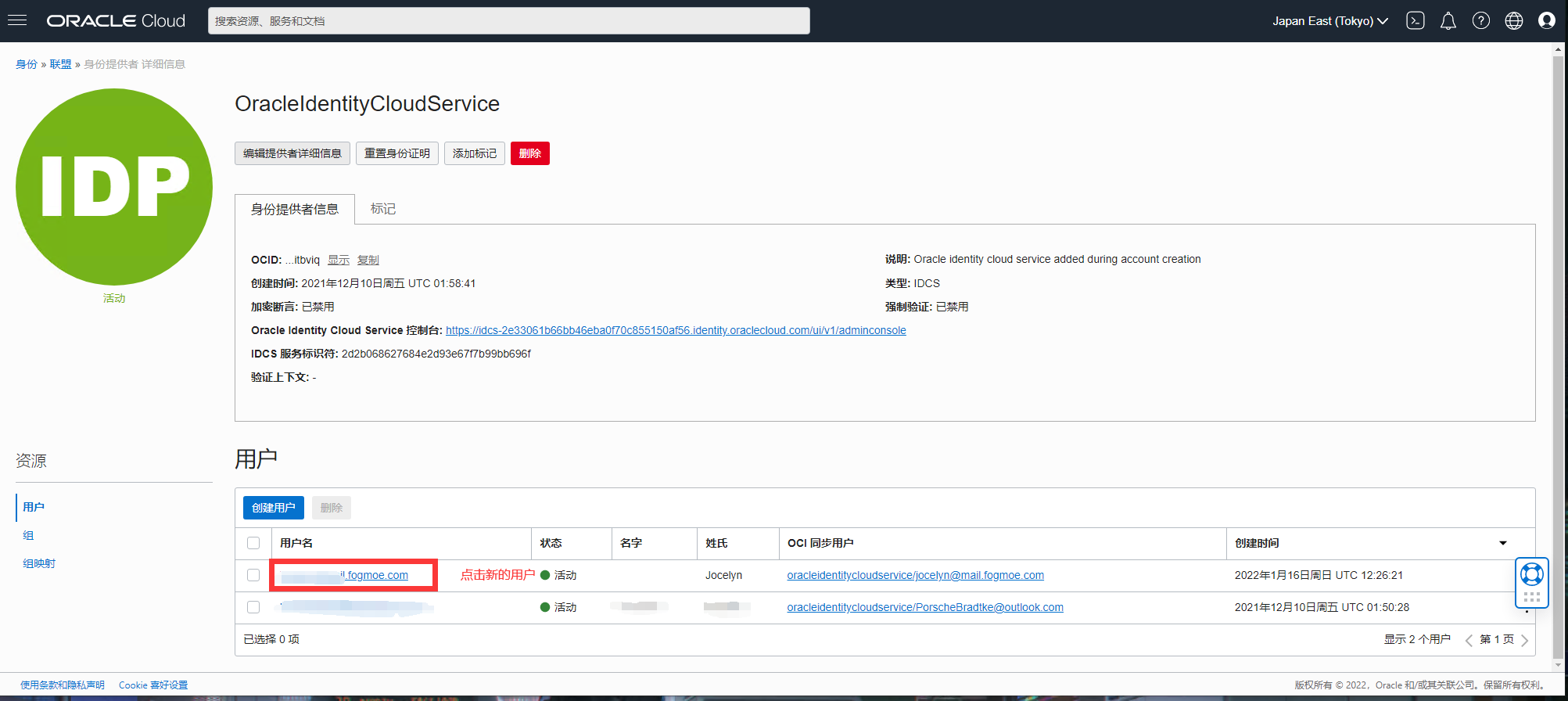Focus the 搜索资源、服务和文档 search field
This screenshot has width=1568, height=701.
(x=509, y=21)
